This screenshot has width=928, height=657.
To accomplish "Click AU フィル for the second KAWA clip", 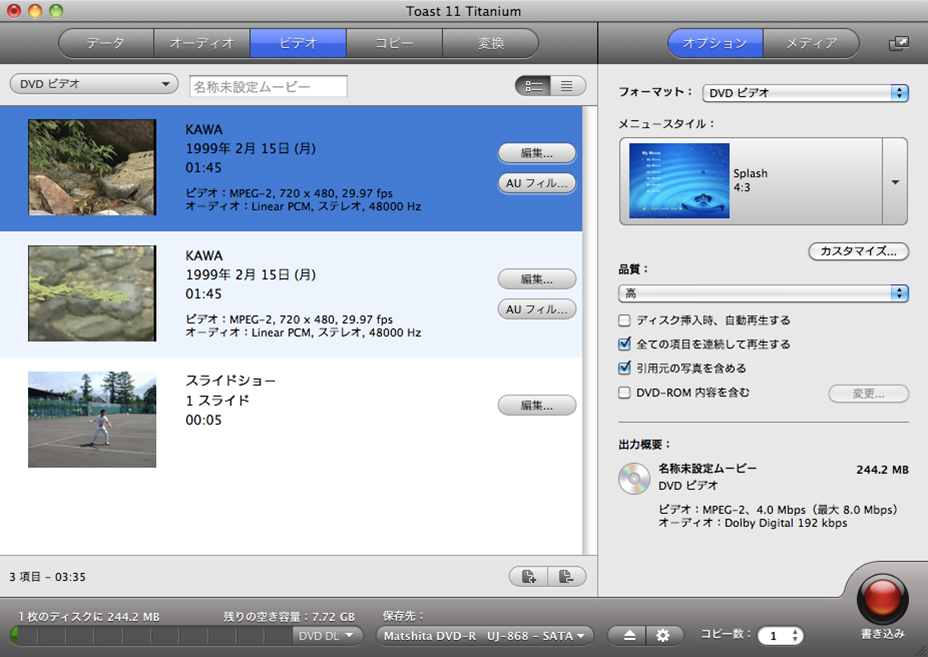I will pos(537,310).
